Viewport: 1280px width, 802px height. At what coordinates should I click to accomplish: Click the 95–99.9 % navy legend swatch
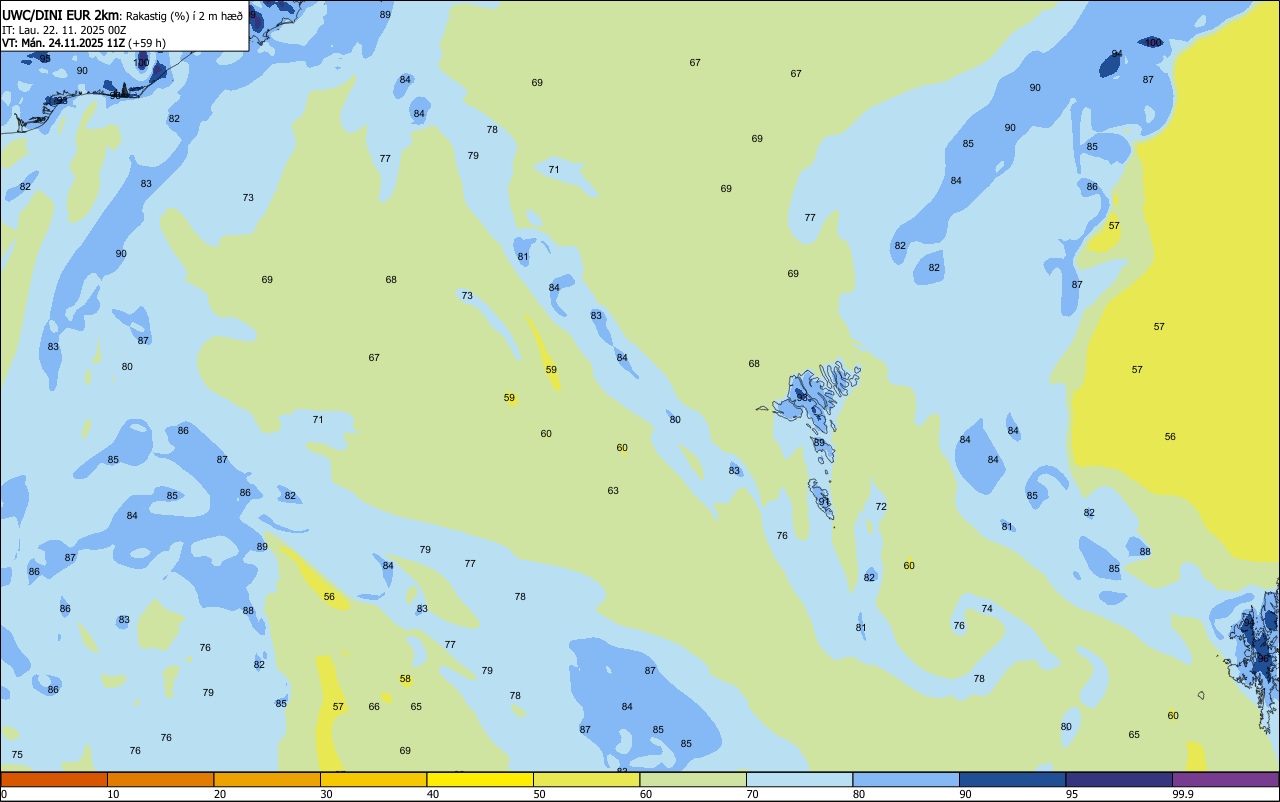[x=1119, y=779]
